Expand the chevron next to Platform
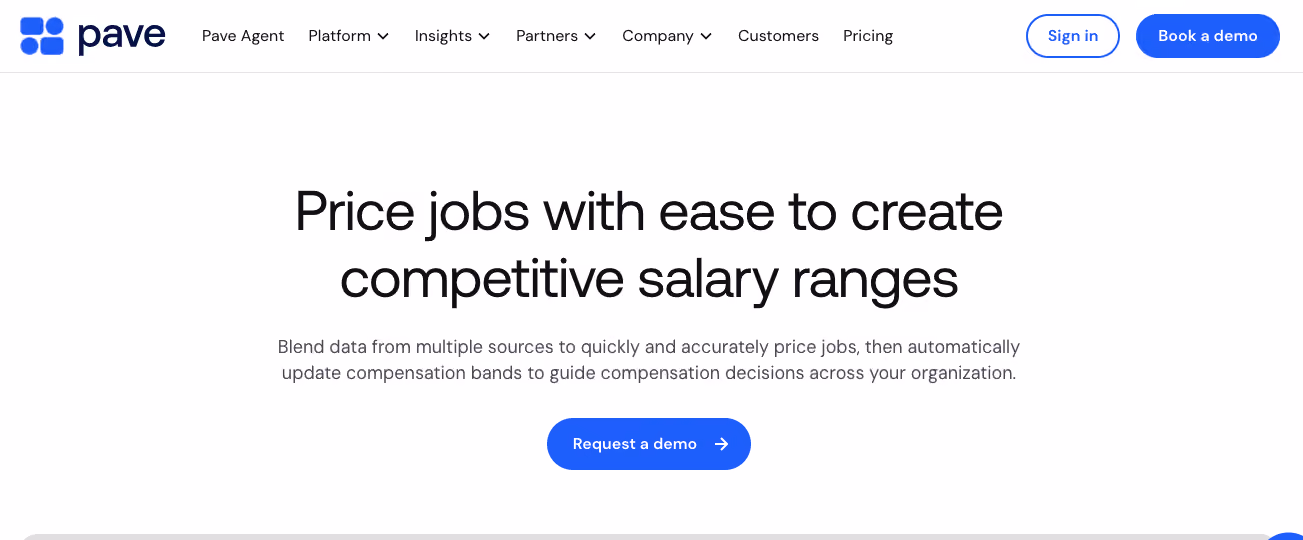1303x540 pixels. 383,36
